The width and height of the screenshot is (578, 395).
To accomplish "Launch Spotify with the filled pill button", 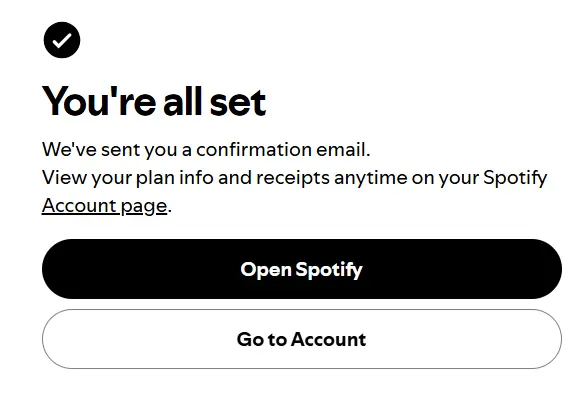I will pyautogui.click(x=302, y=269).
